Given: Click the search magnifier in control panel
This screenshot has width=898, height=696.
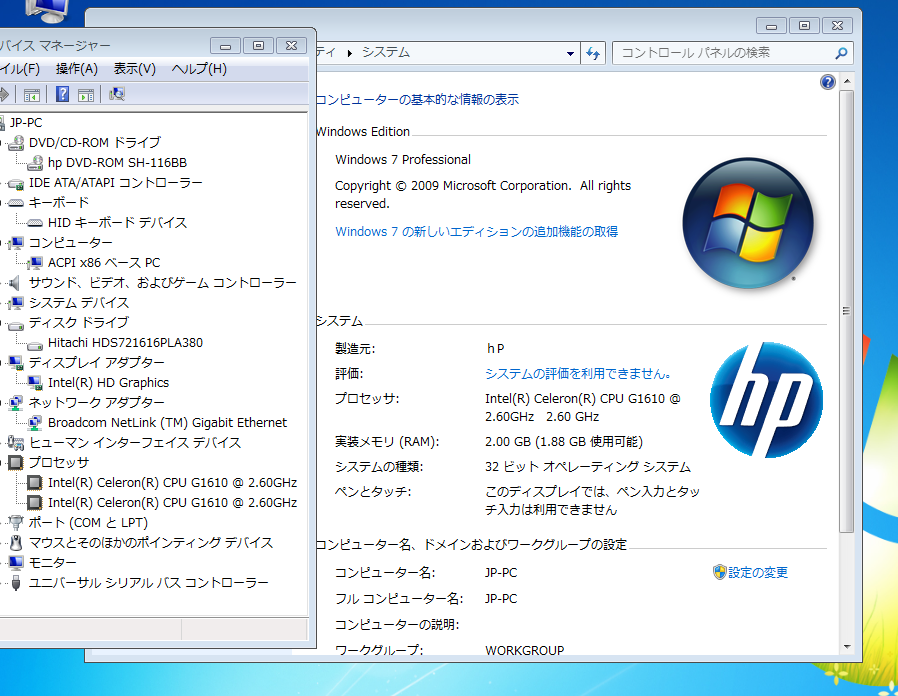Looking at the screenshot, I should point(841,53).
